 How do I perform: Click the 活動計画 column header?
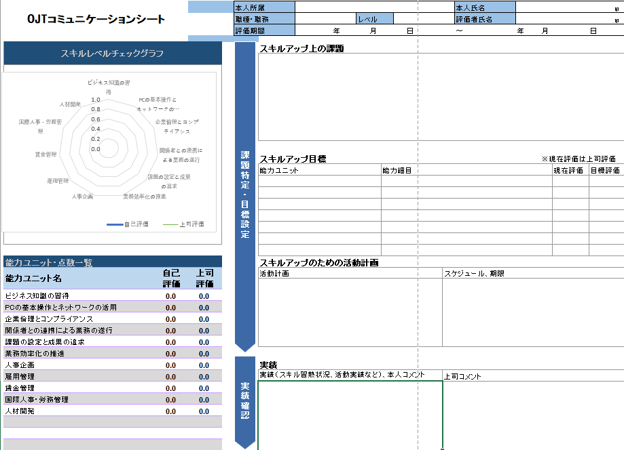coord(350,273)
